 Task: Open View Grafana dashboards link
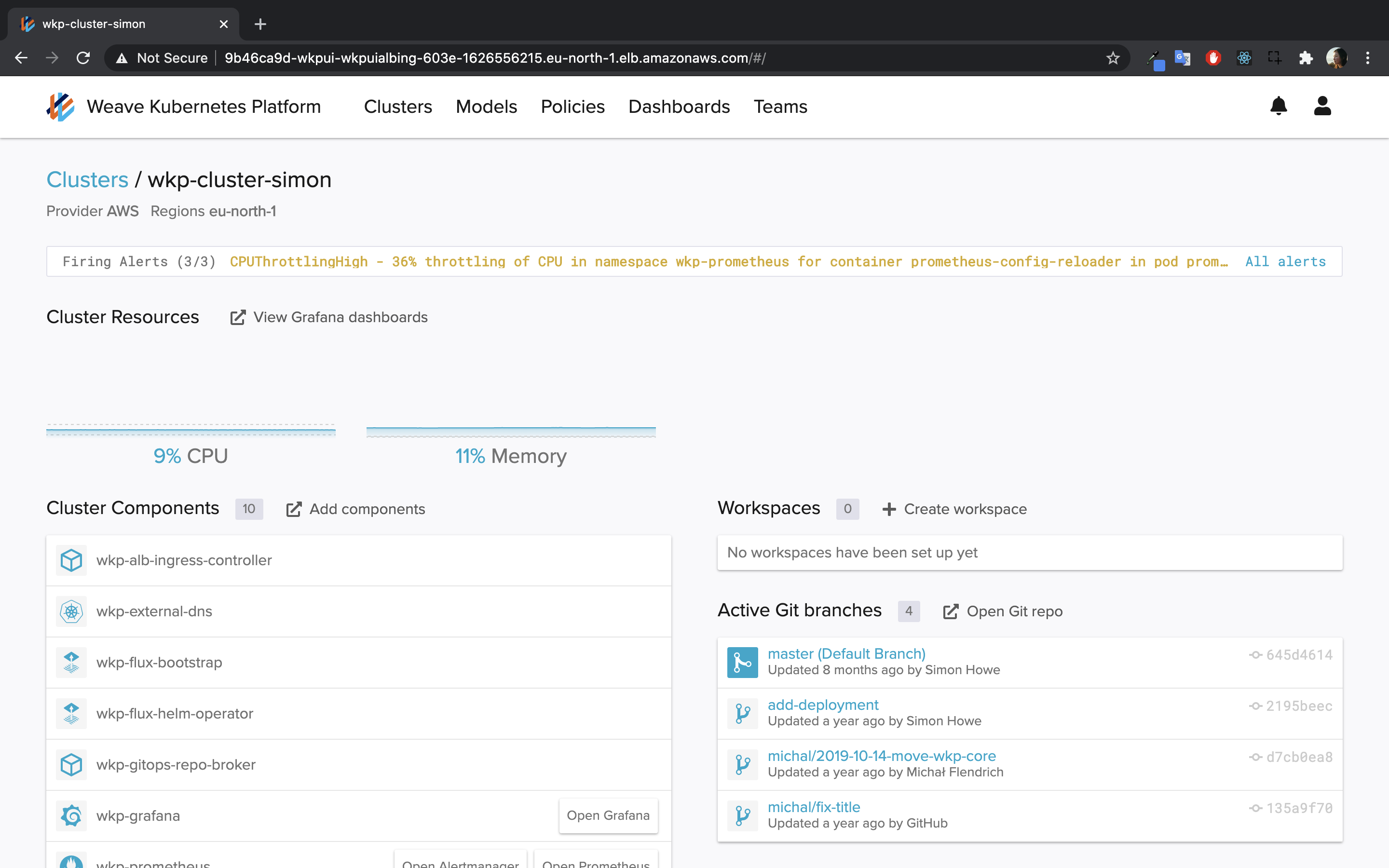point(329,317)
